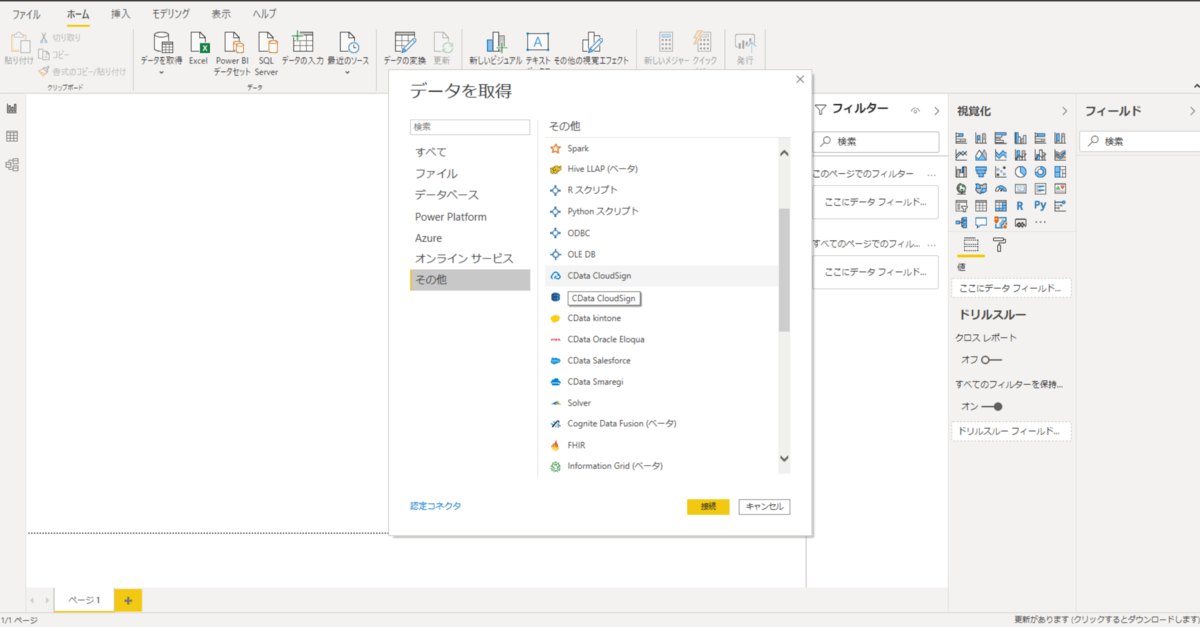The width and height of the screenshot is (1200, 627).
Task: Select the Python (Py) visual icon
Action: click(x=1040, y=206)
